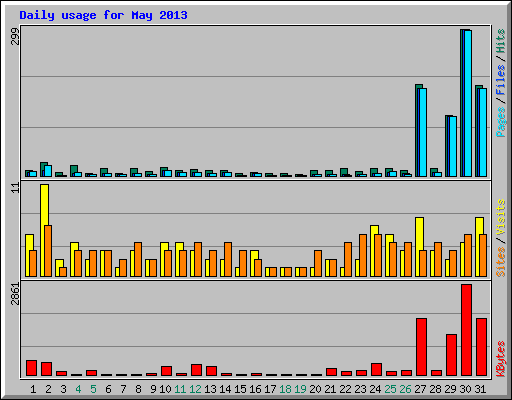
Task: Click the orange Sites bar for day 23
Action: (x=363, y=255)
